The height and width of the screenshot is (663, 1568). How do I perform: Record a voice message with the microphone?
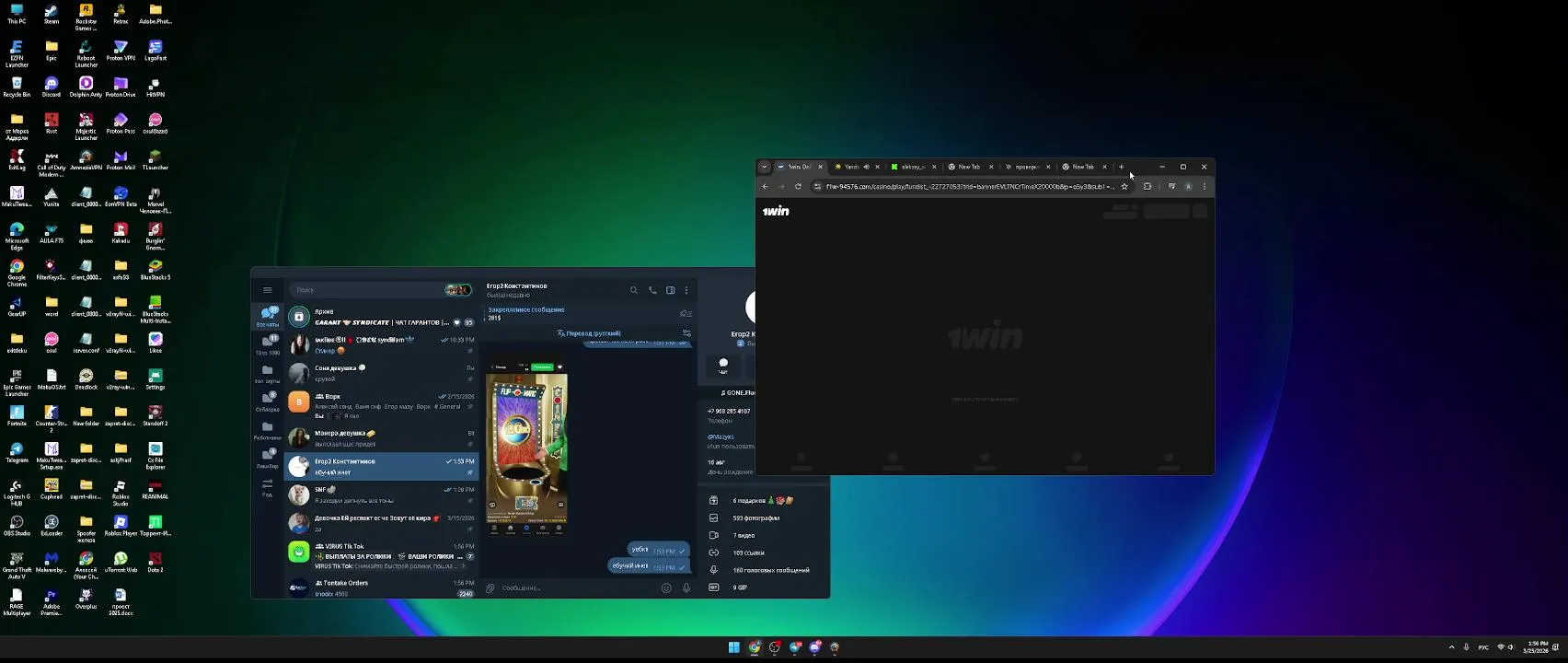(x=686, y=587)
